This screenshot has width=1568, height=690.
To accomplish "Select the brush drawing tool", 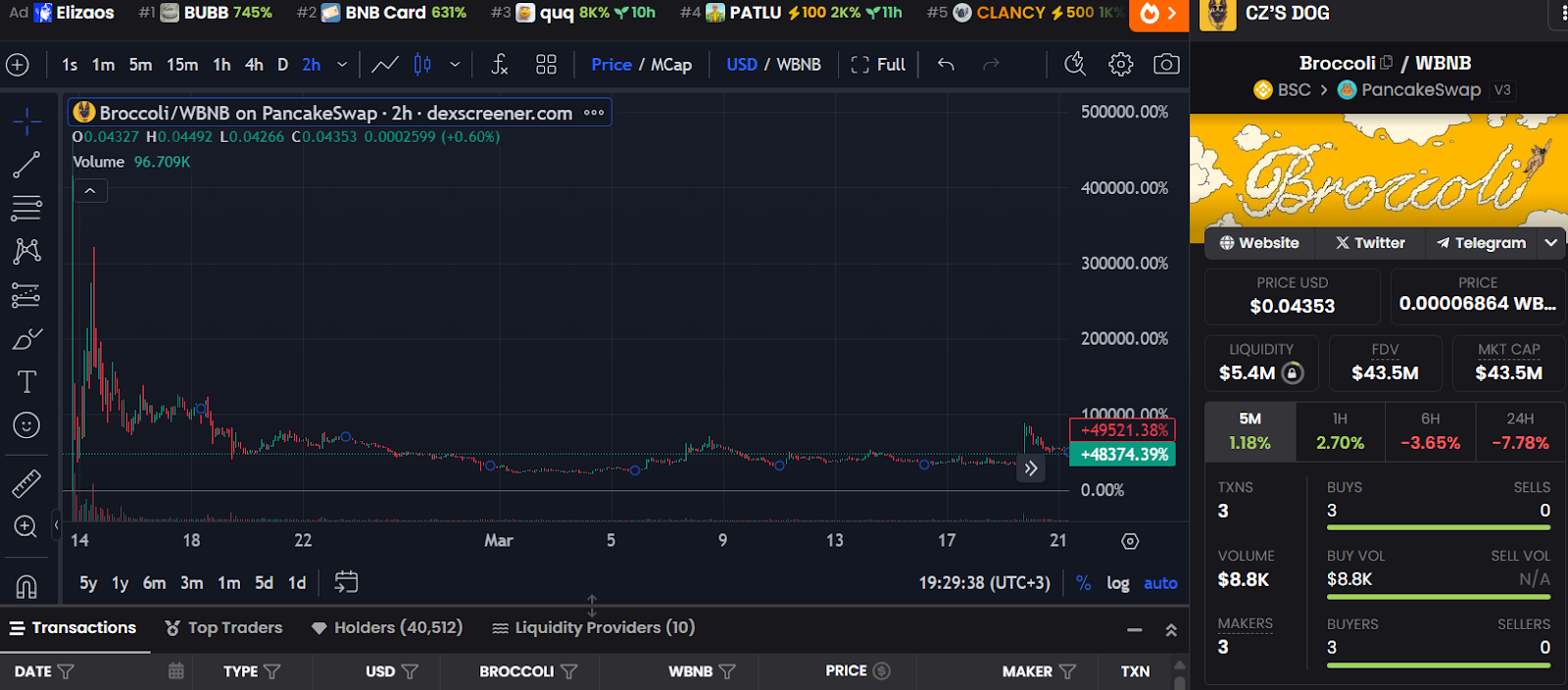I will pyautogui.click(x=26, y=339).
